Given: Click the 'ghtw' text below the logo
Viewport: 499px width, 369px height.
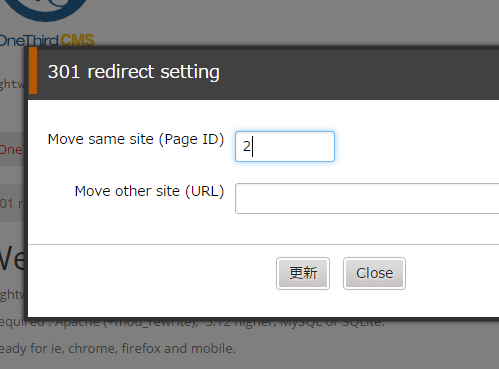Looking at the screenshot, I should 12,85.
